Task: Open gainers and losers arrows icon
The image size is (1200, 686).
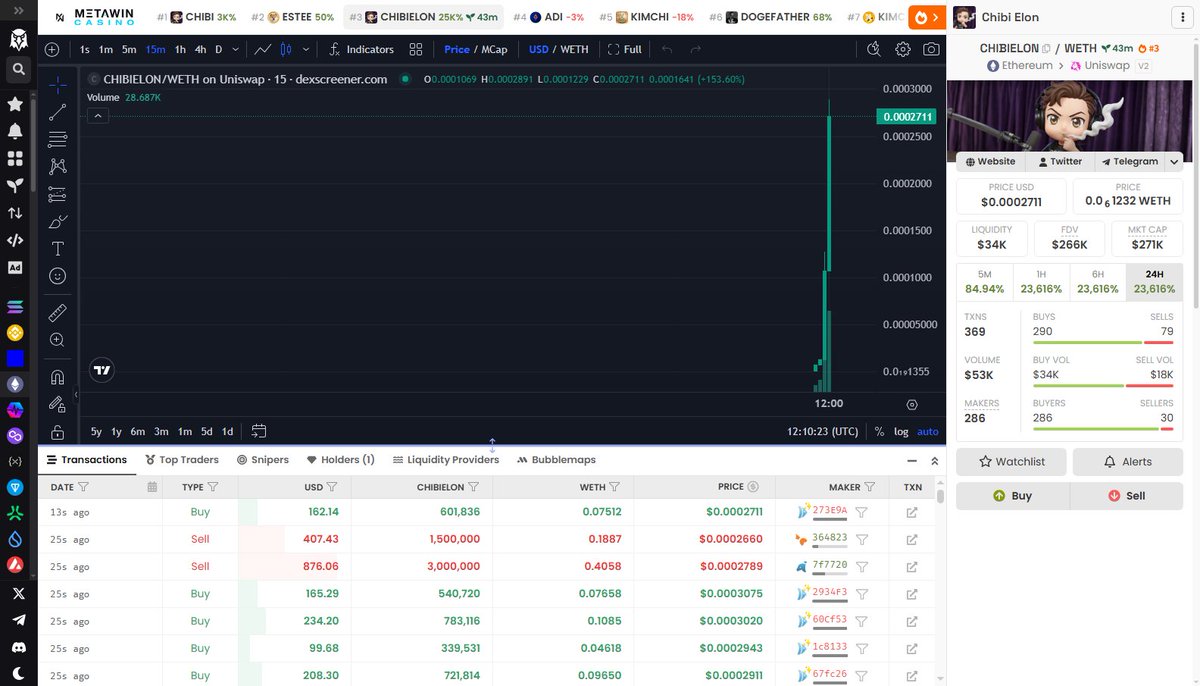Action: (15, 213)
